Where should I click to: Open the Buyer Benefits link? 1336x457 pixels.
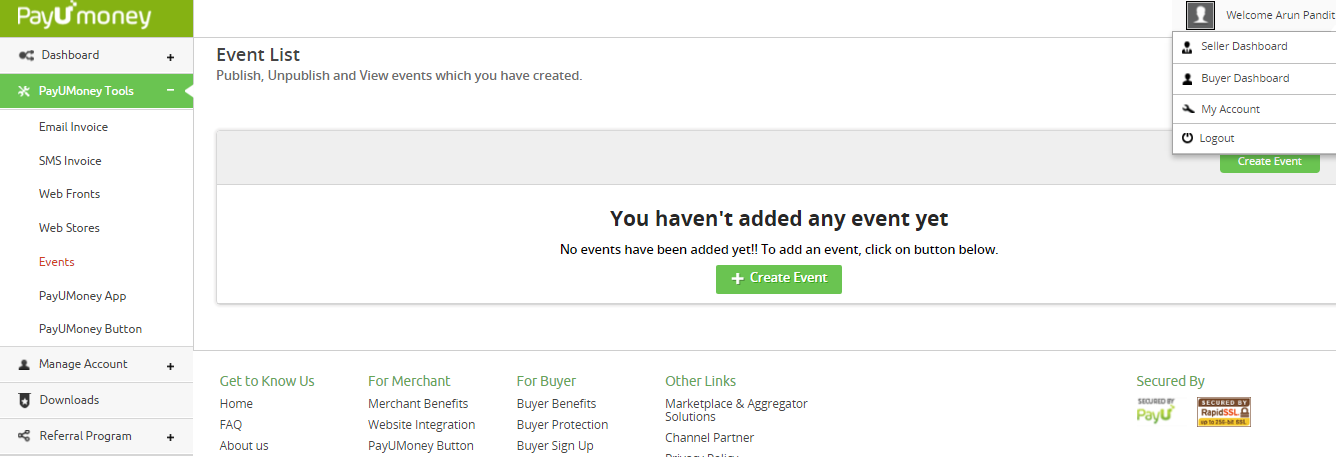pos(556,404)
